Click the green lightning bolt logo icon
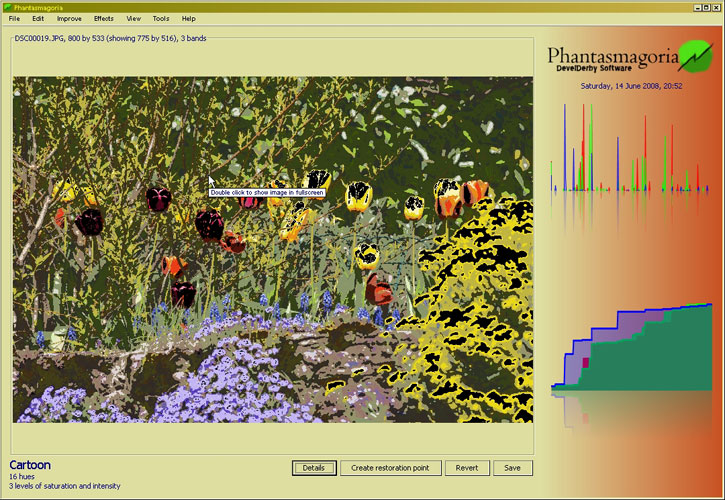The image size is (725, 500). pyautogui.click(x=693, y=56)
